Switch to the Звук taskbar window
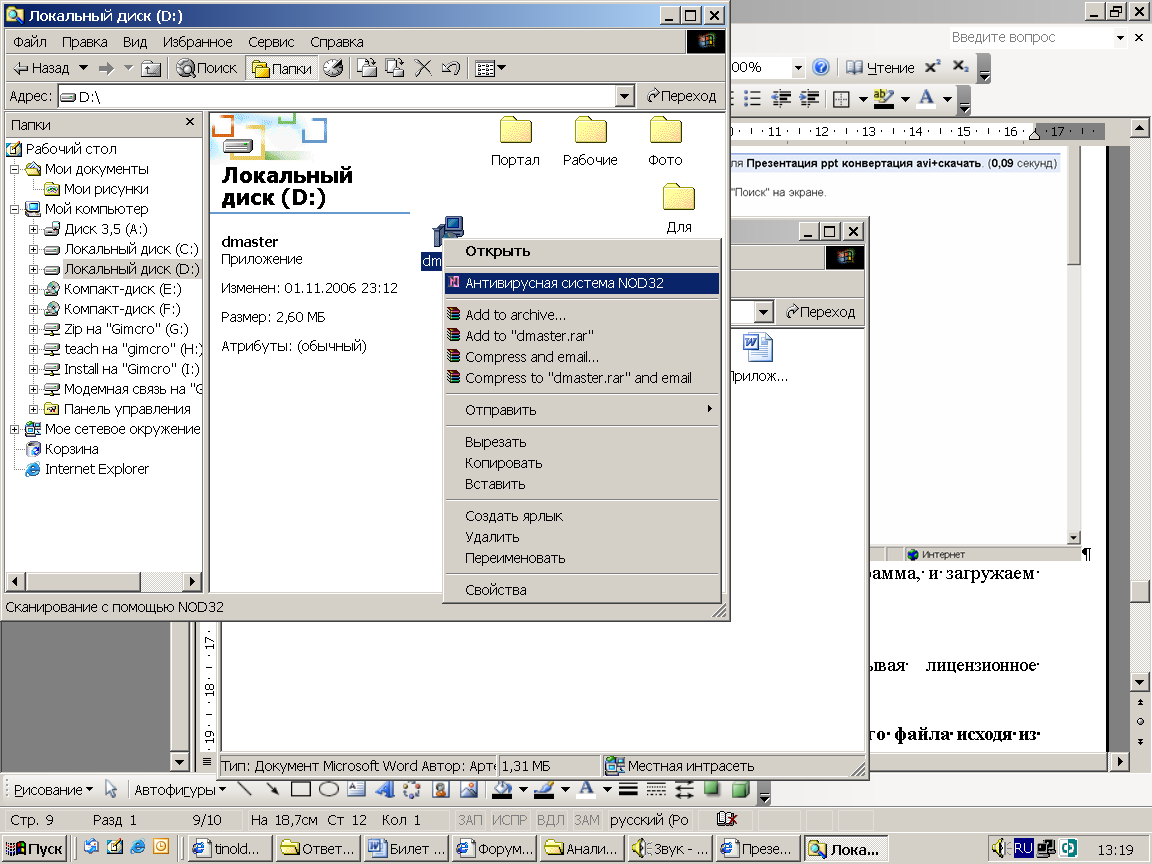 coord(671,849)
